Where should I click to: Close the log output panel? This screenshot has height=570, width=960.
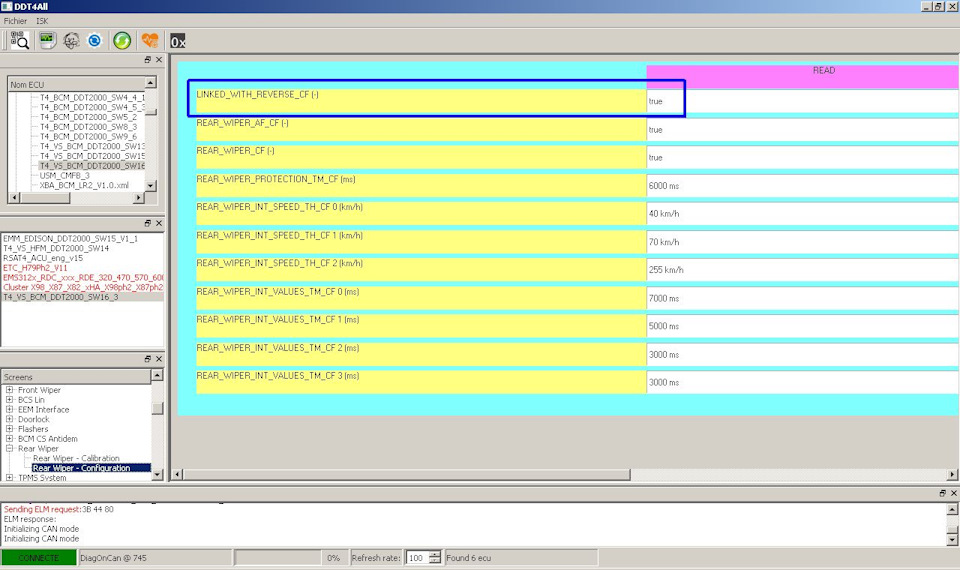coord(954,493)
